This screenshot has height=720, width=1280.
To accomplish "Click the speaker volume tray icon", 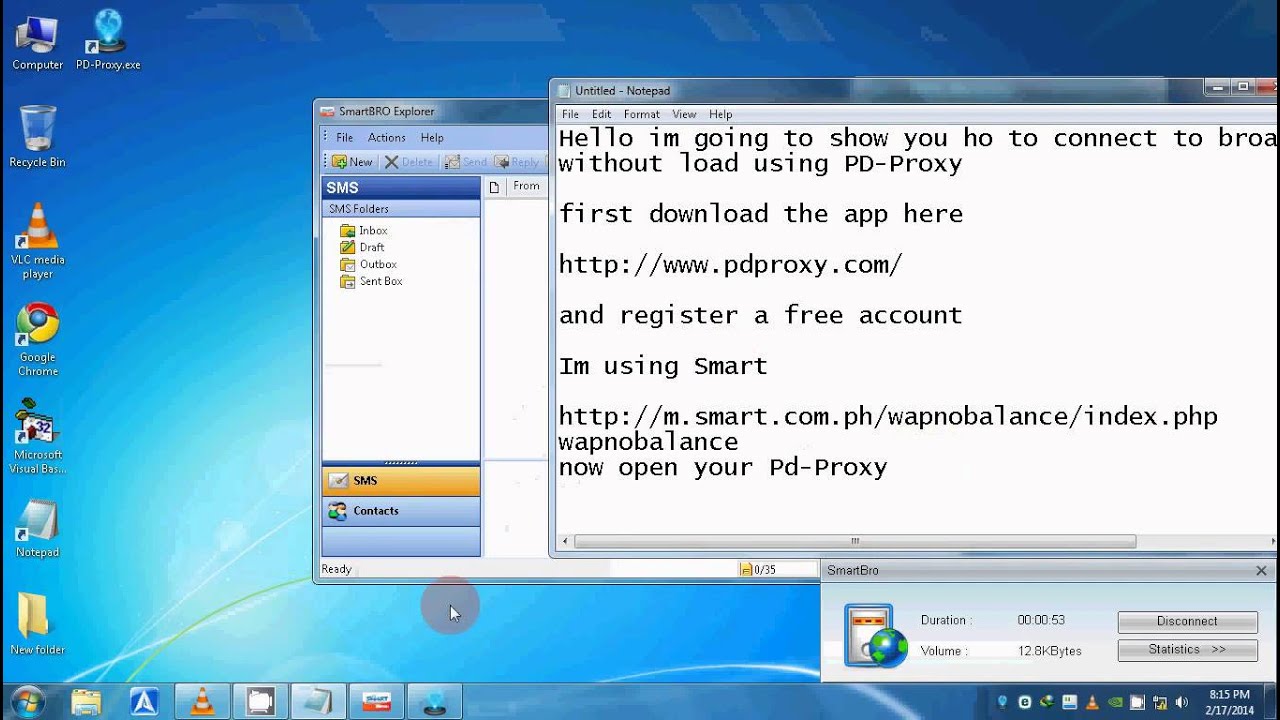I will pyautogui.click(x=1182, y=702).
